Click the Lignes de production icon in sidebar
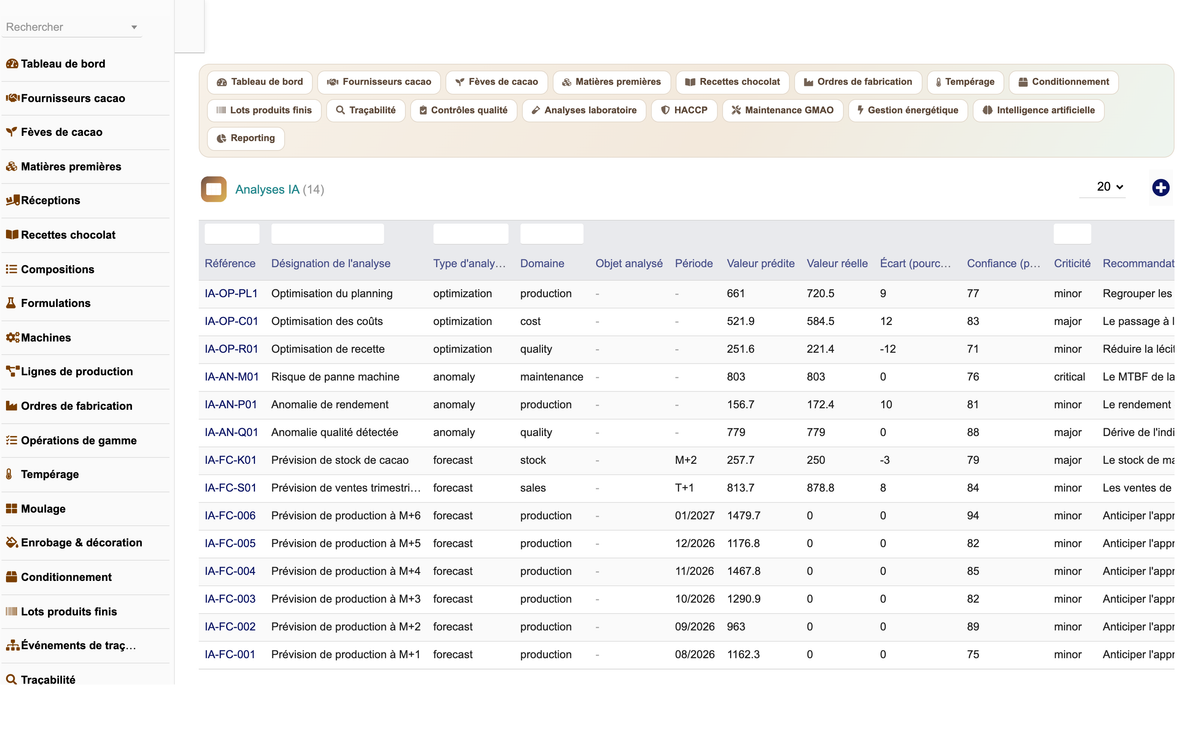Image resolution: width=1200 pixels, height=743 pixels. (x=12, y=371)
